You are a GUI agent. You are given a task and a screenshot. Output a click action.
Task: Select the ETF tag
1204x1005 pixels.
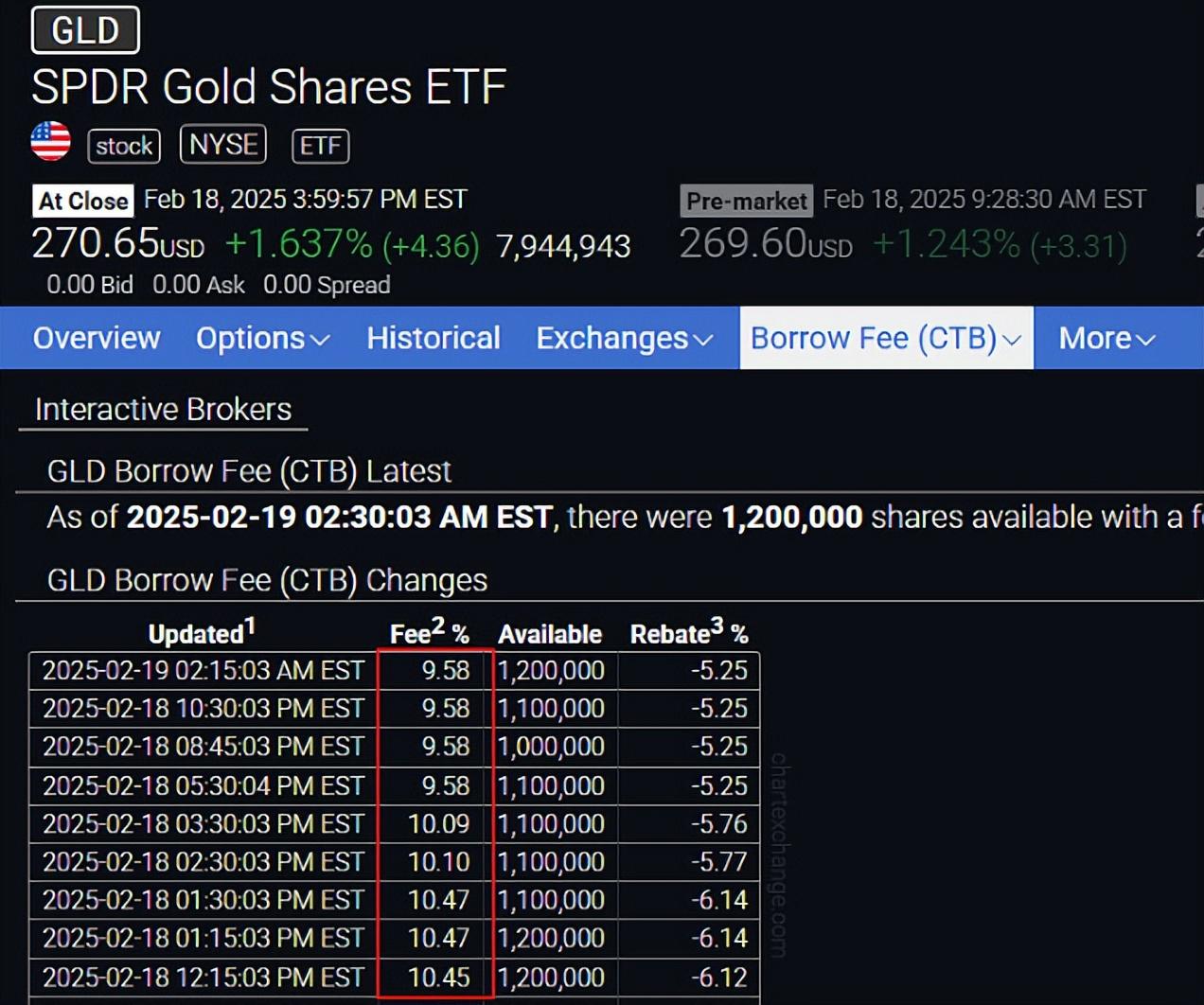tap(320, 146)
